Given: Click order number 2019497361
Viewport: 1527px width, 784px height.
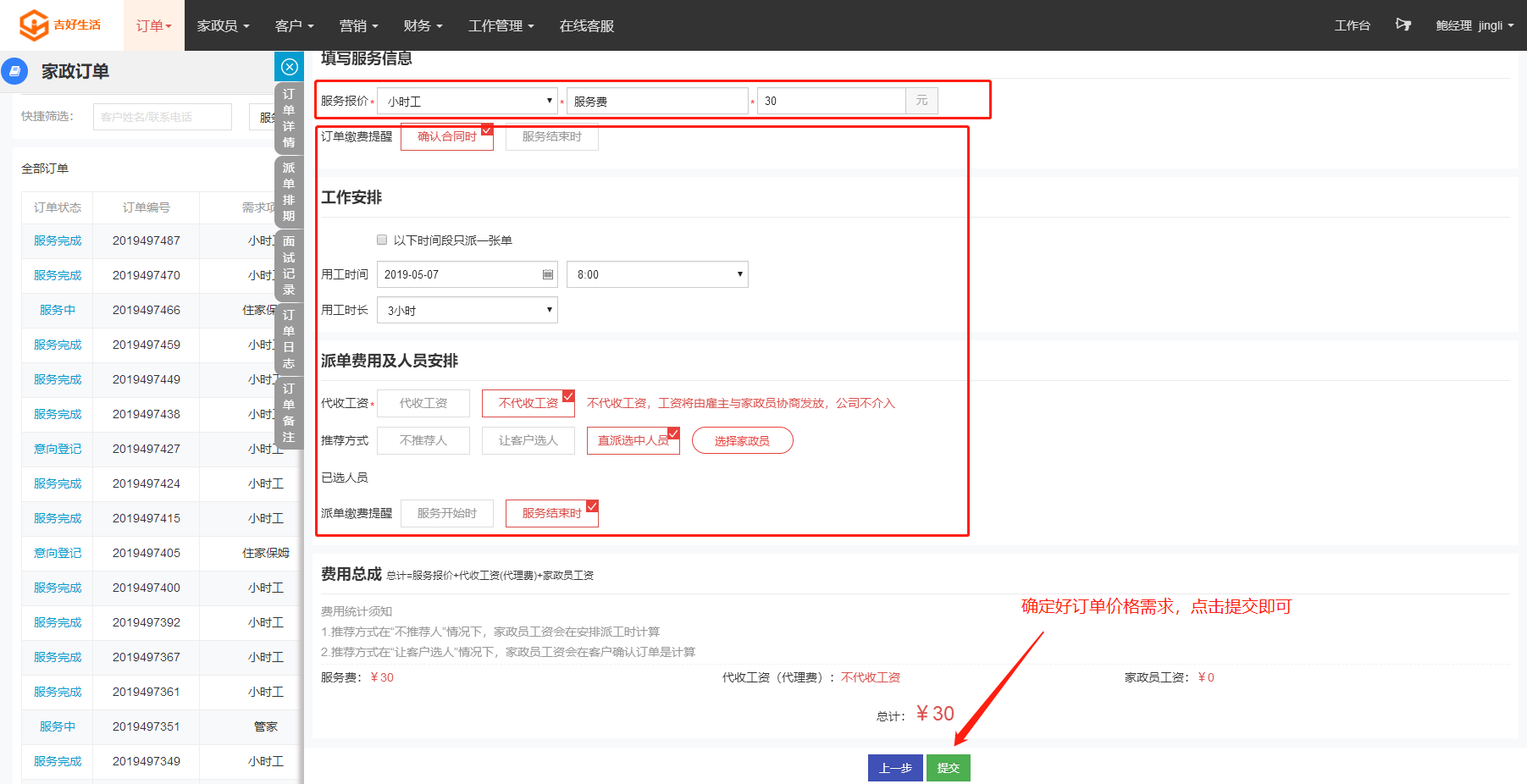Looking at the screenshot, I should (x=147, y=692).
